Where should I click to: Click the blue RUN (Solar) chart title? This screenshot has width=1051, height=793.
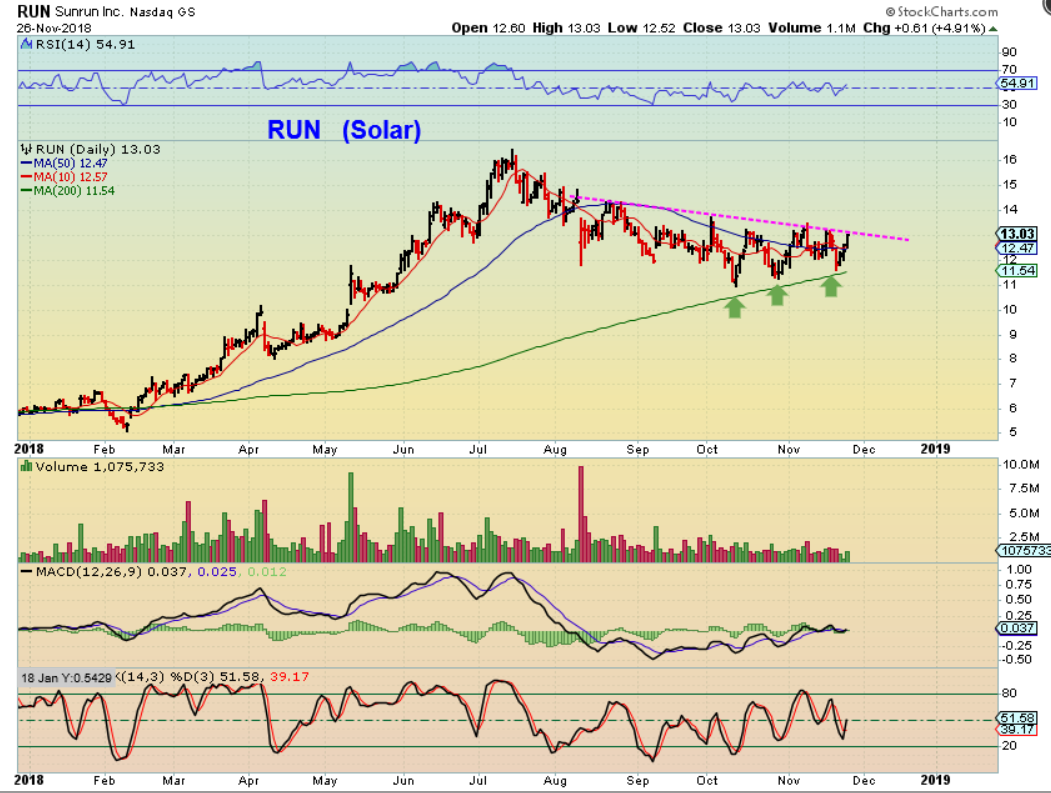pos(345,129)
